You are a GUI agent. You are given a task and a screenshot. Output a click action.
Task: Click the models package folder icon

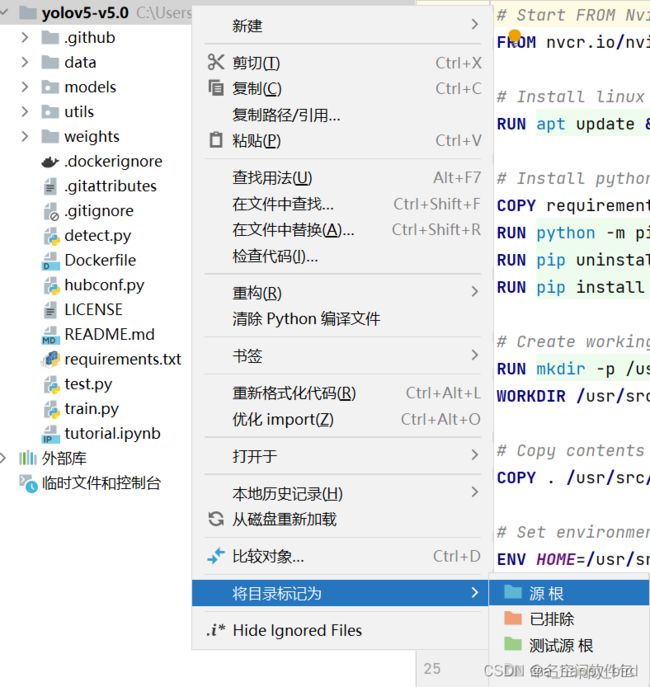pos(50,87)
